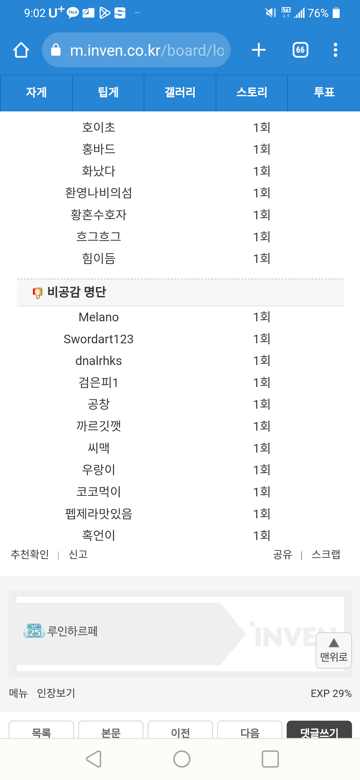360x780 pixels.
Task: Open a new tab with the plus icon
Action: coord(259,50)
